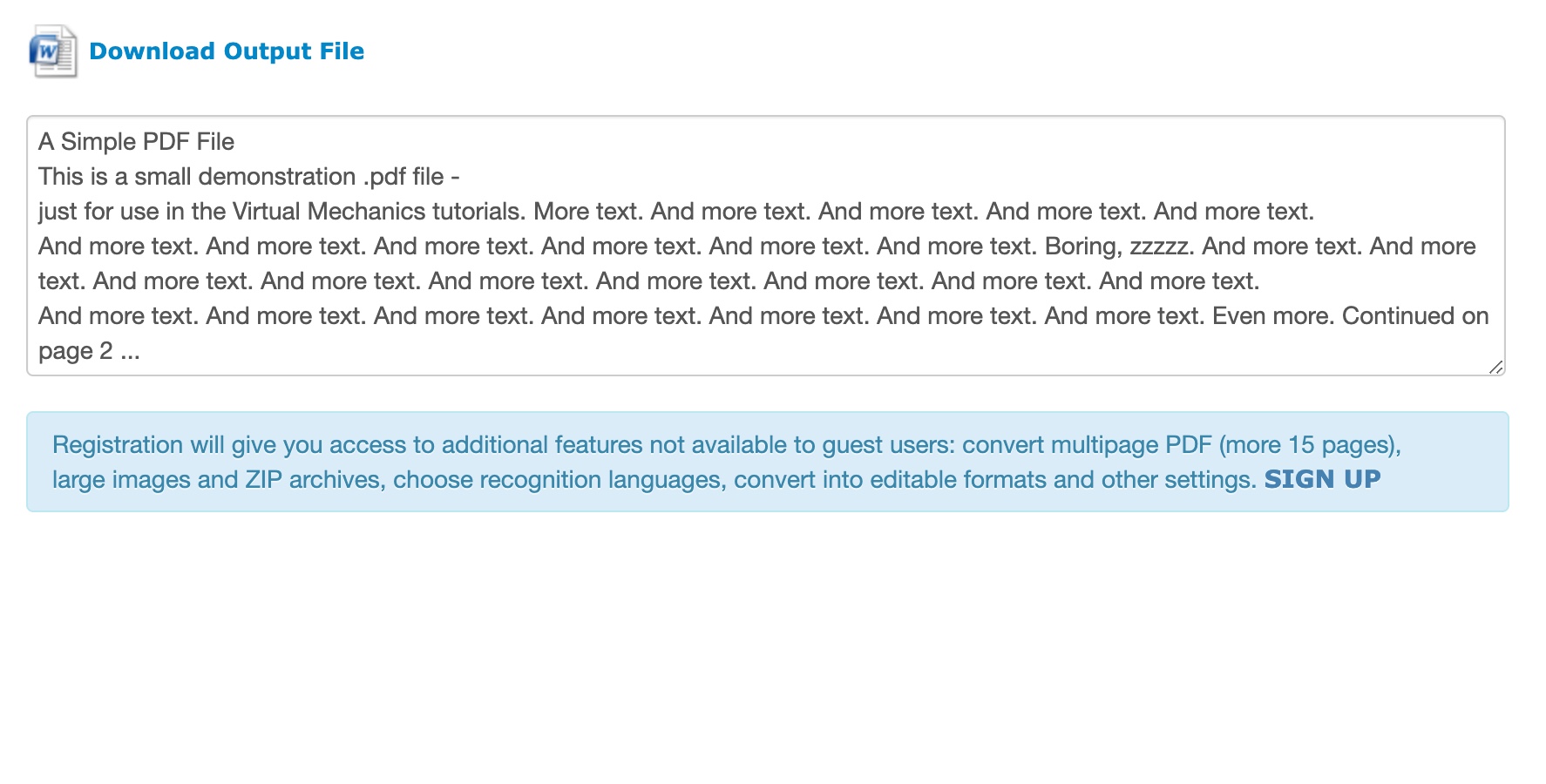Click the Word document icon
The height and width of the screenshot is (784, 1546).
click(52, 51)
